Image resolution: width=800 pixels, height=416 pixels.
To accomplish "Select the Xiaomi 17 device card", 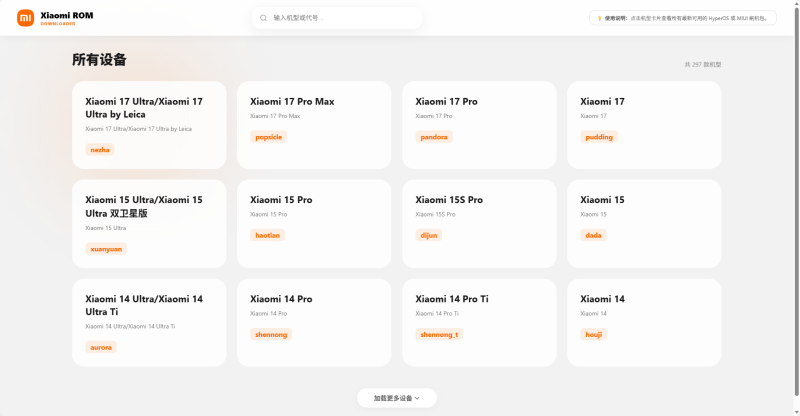I will (644, 124).
